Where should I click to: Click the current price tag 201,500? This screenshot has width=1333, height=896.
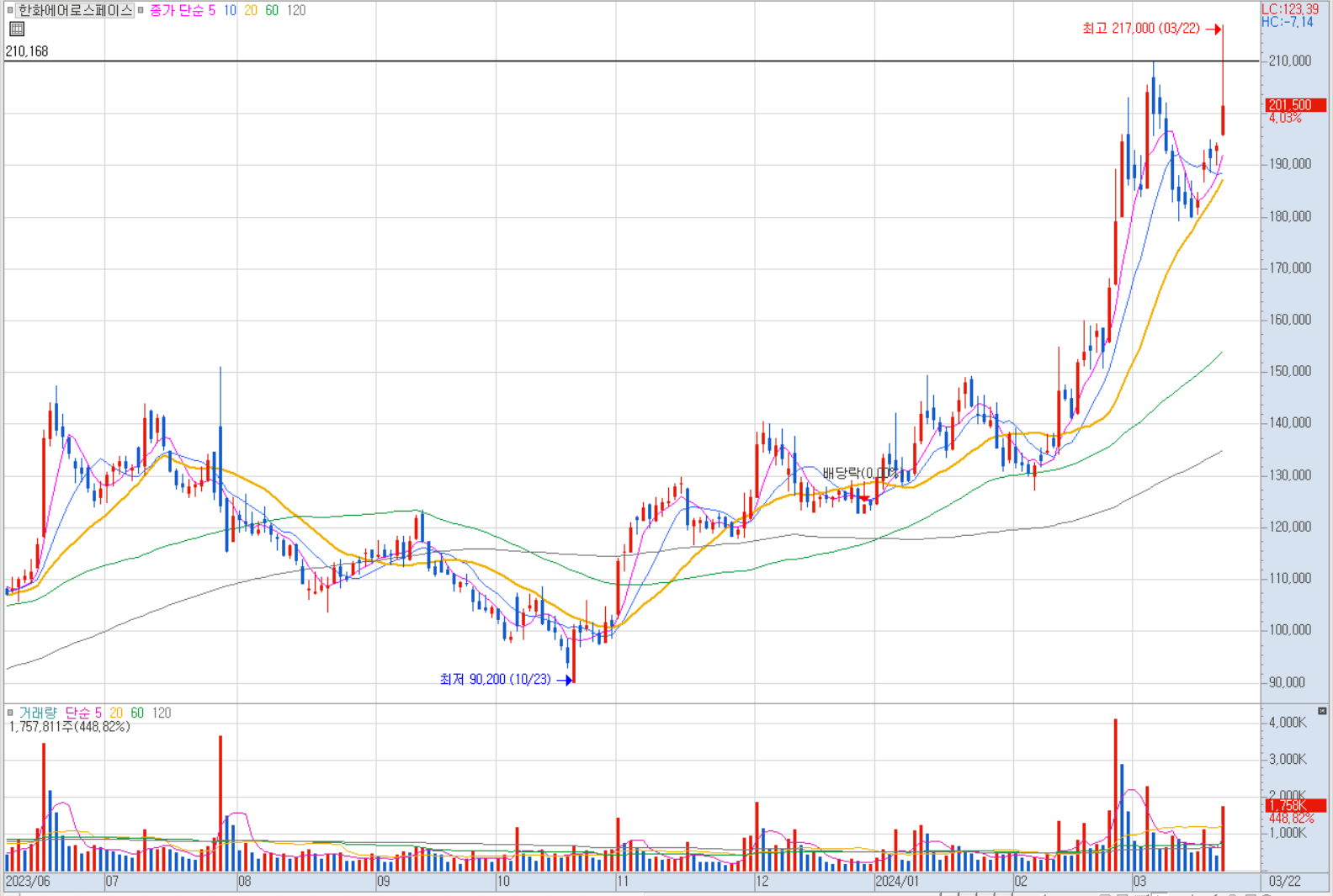point(1296,105)
